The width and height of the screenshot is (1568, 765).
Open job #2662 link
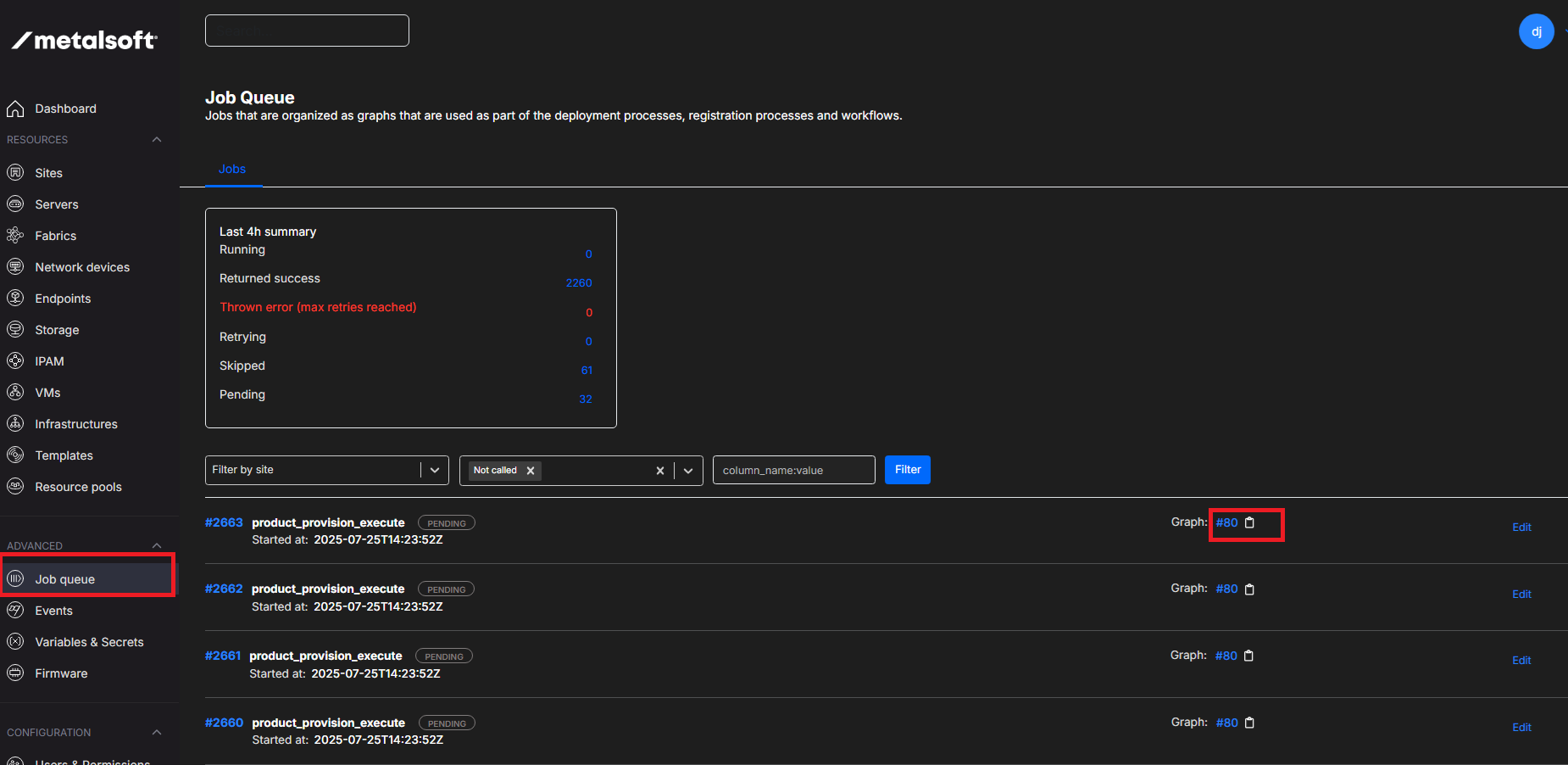point(224,589)
